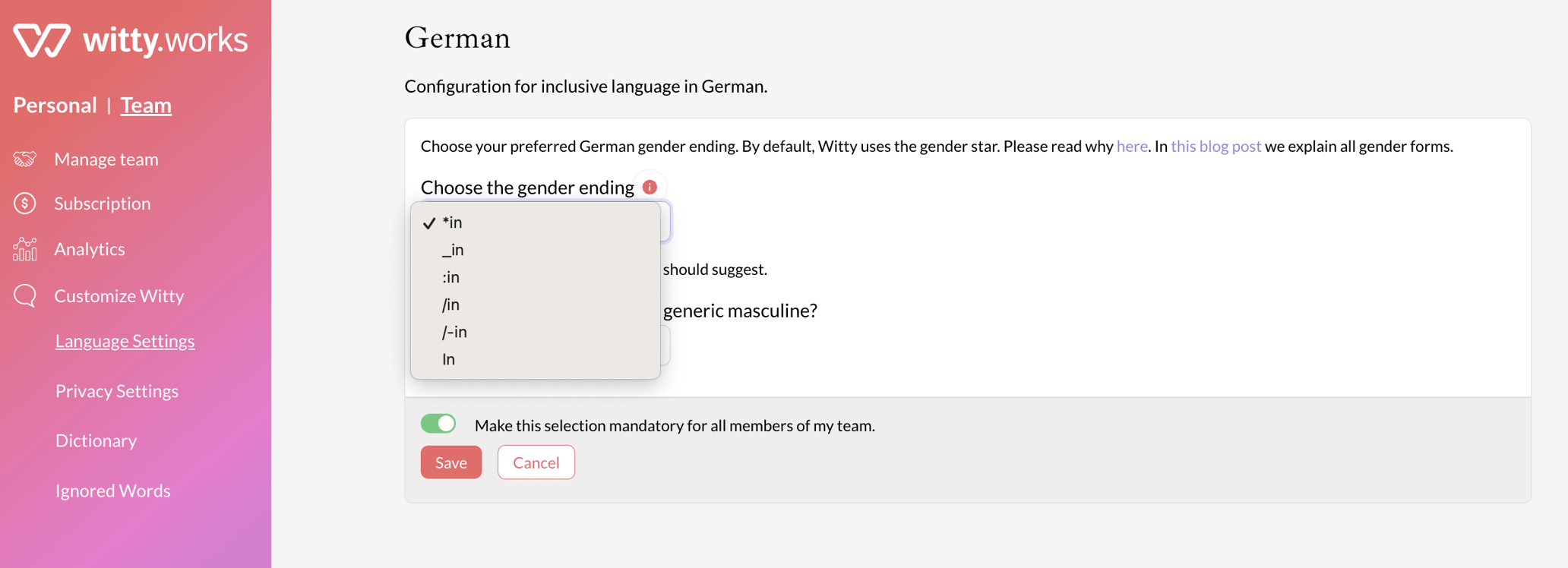Select the *in gender ending option

tap(453, 222)
